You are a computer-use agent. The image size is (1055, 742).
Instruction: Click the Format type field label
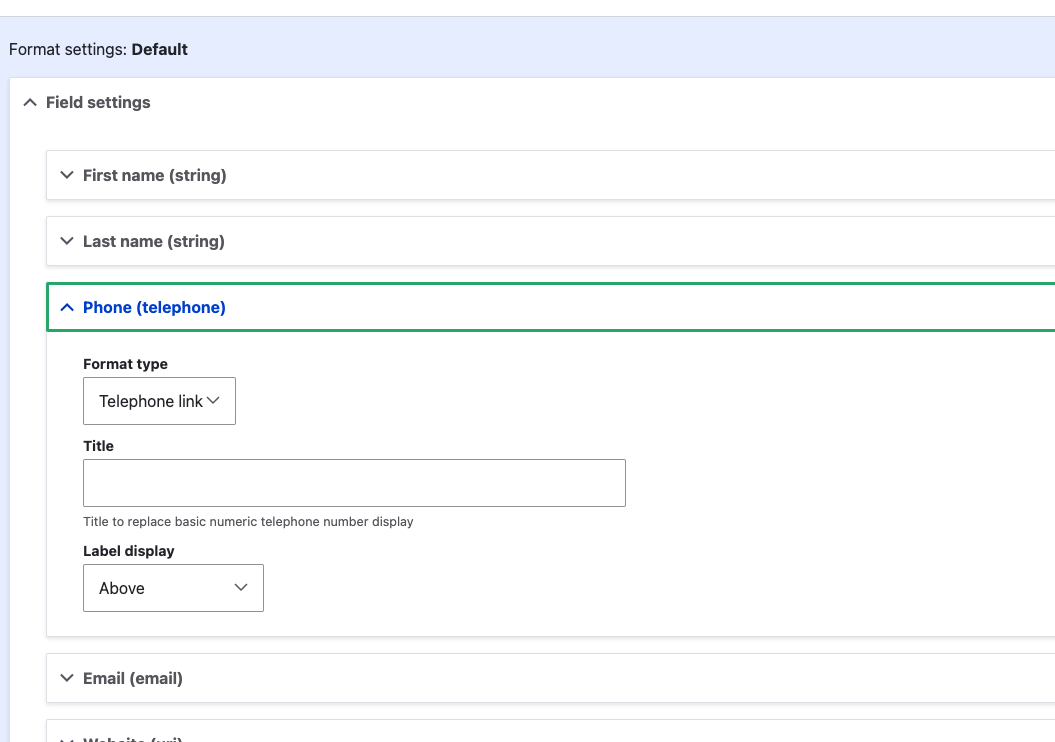tap(125, 364)
